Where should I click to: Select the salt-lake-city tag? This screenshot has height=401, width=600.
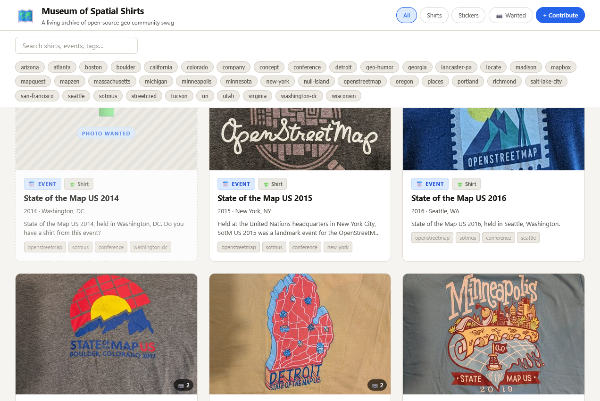click(x=546, y=82)
